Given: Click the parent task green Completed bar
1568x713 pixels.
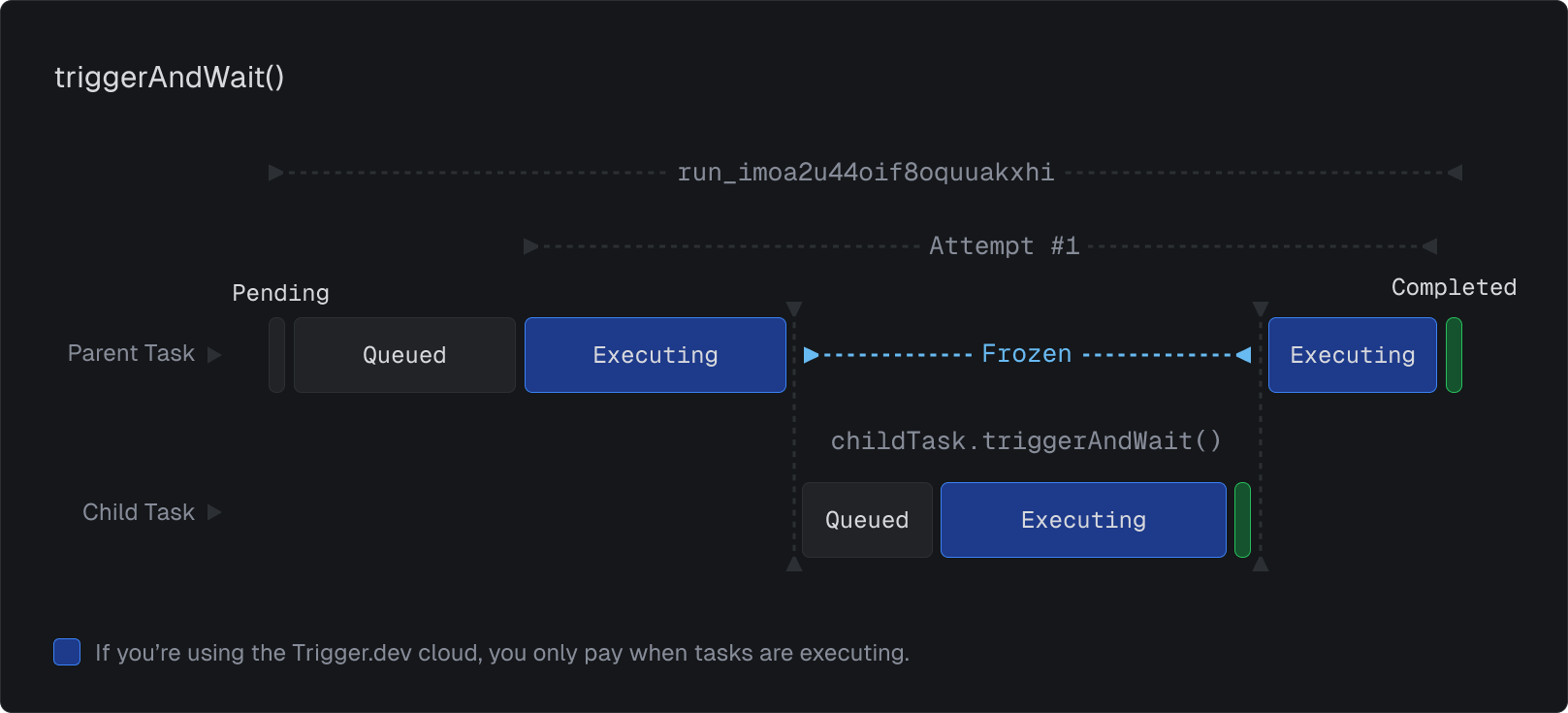Looking at the screenshot, I should pyautogui.click(x=1454, y=355).
